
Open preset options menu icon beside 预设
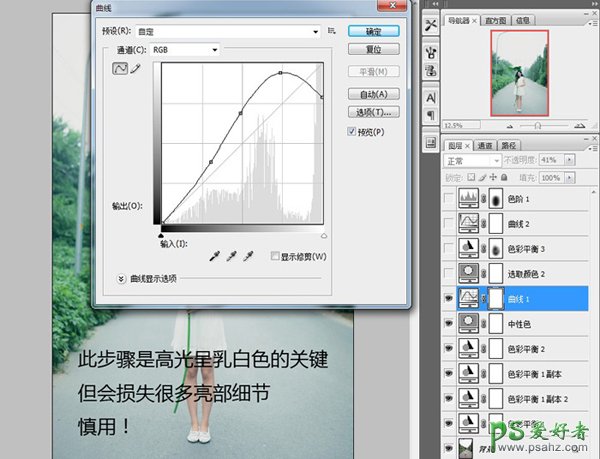coord(335,31)
